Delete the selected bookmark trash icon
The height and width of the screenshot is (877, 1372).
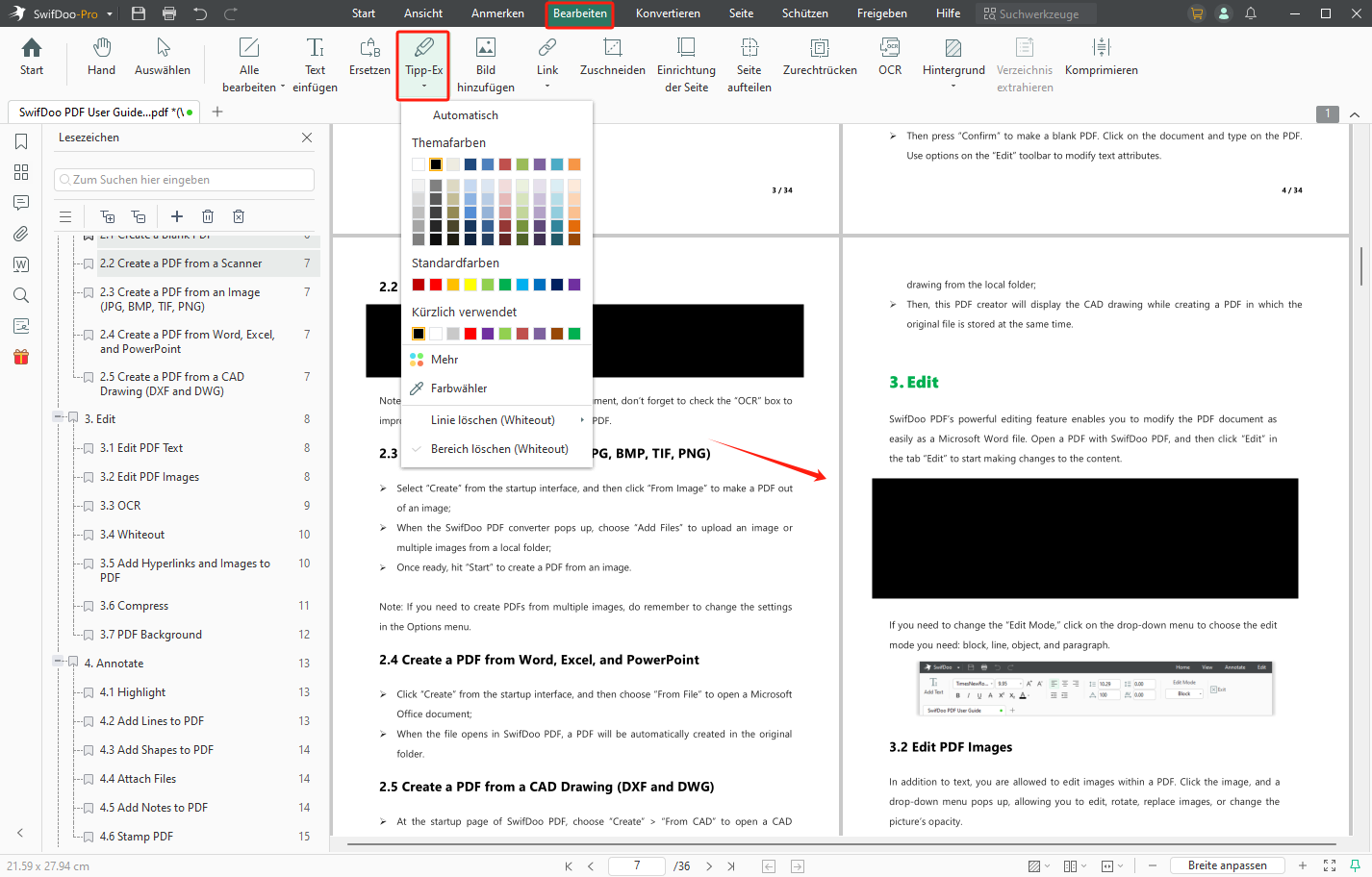[x=208, y=216]
